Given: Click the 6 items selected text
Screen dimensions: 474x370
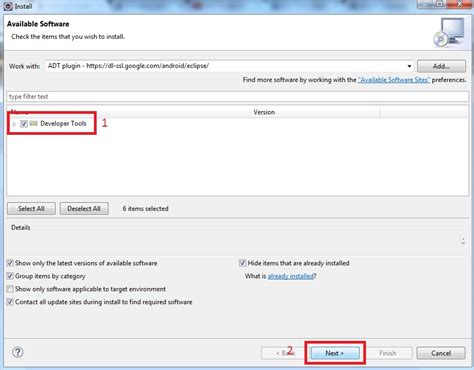Looking at the screenshot, I should pyautogui.click(x=145, y=209).
